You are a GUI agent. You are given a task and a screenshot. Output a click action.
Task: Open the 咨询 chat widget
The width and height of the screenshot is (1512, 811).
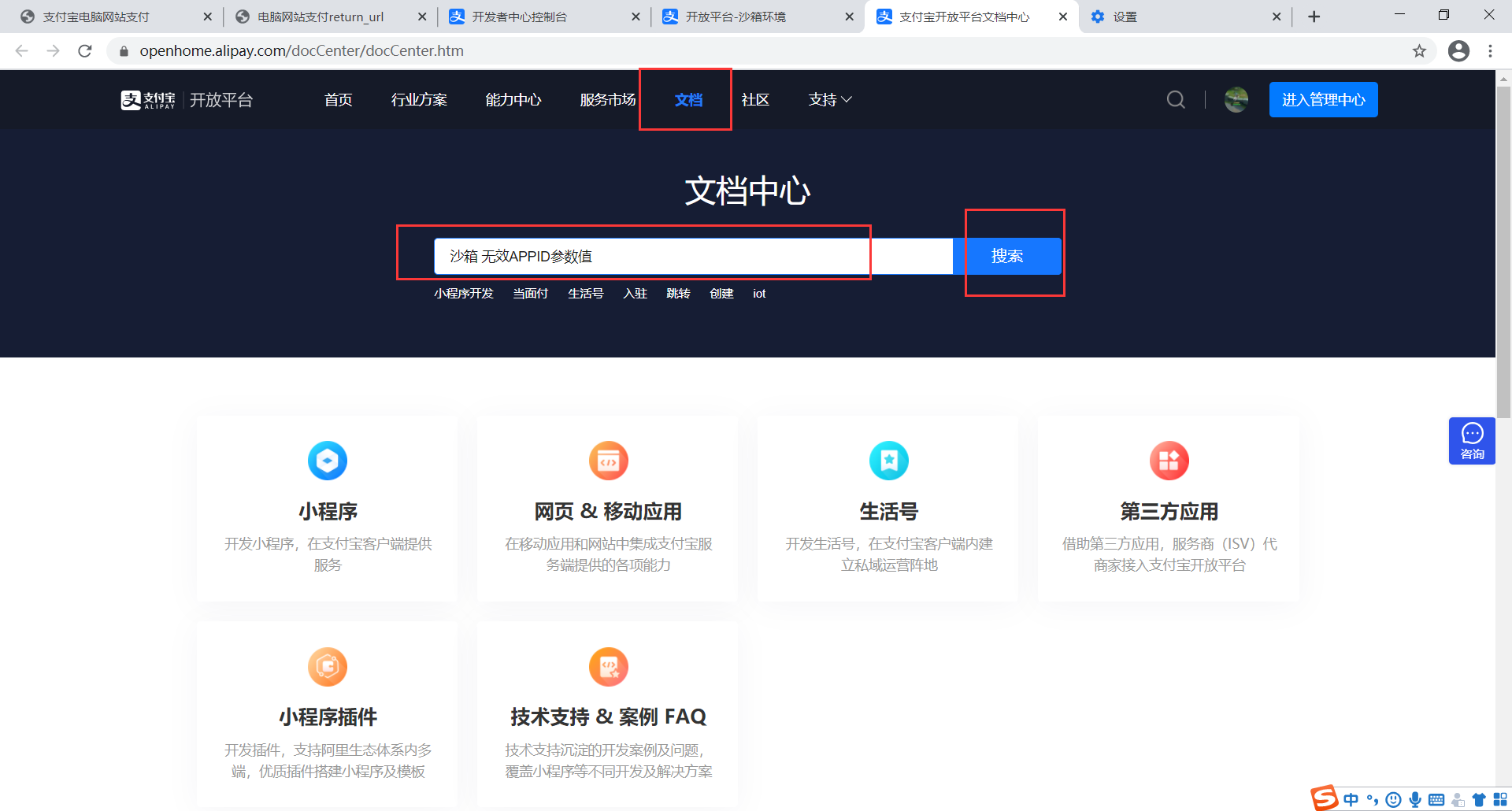point(1472,441)
